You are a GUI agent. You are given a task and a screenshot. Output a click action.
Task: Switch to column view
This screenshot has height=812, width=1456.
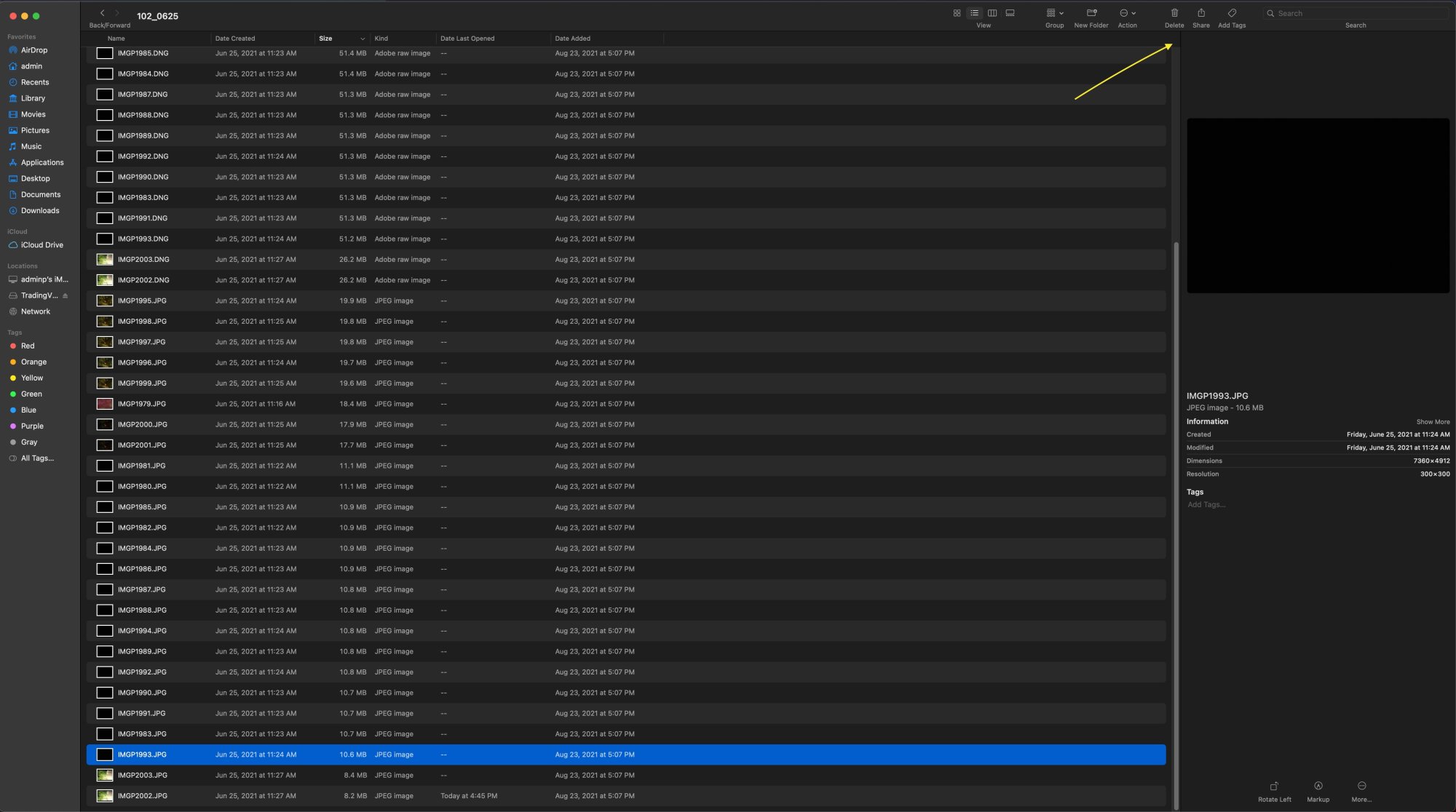[x=992, y=12]
